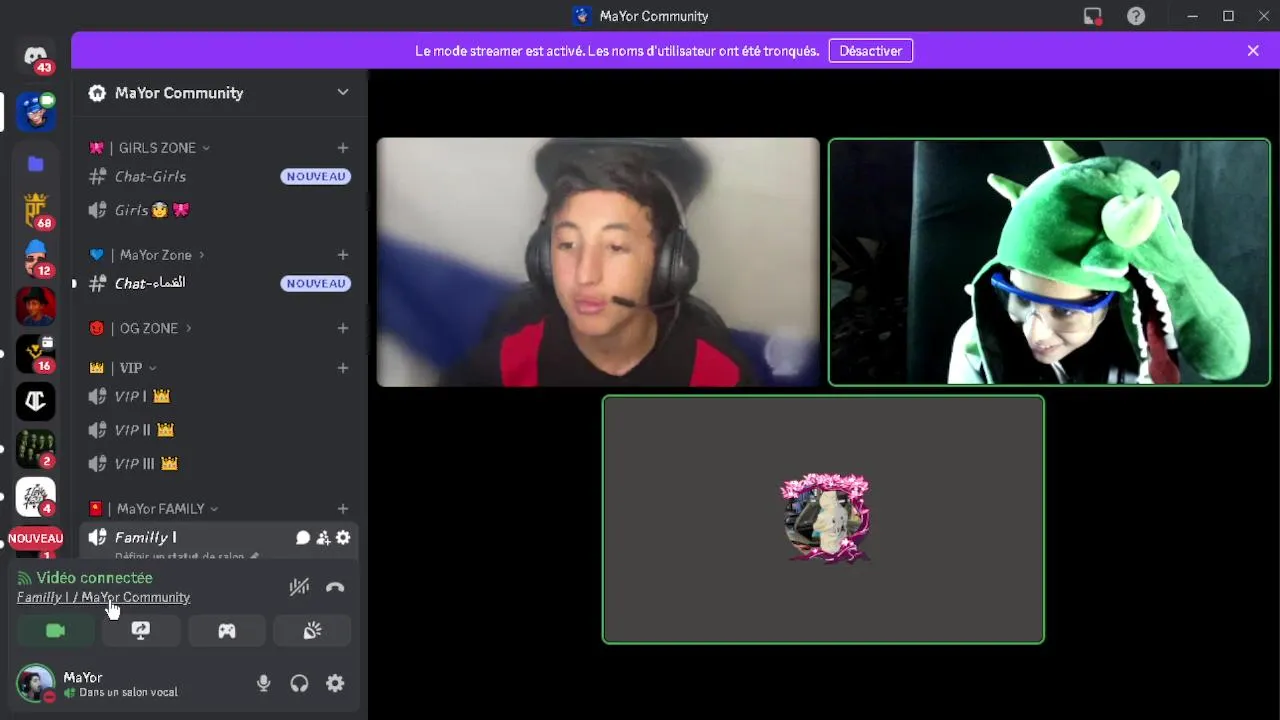Add a channel to MaYor FAMILY with plus icon

[x=343, y=509]
